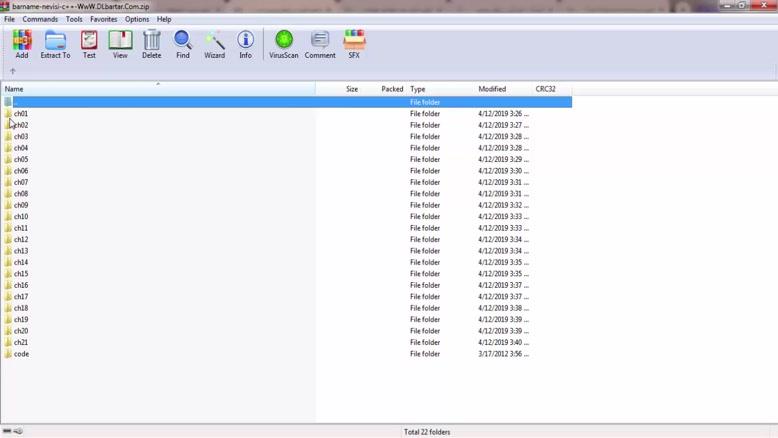
Task: Open the Favorites menu
Action: pyautogui.click(x=103, y=19)
